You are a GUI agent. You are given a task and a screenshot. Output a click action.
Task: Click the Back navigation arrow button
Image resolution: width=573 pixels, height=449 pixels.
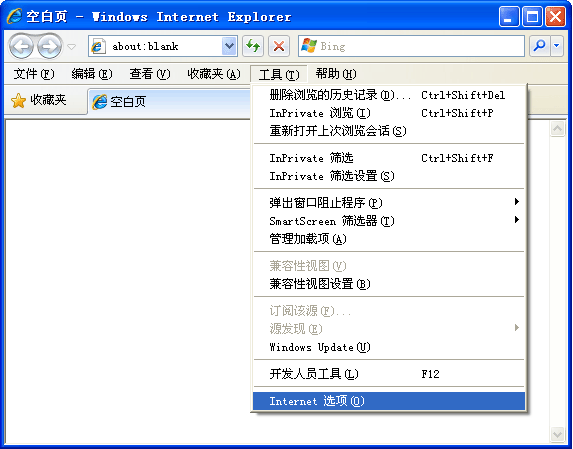[x=21, y=46]
